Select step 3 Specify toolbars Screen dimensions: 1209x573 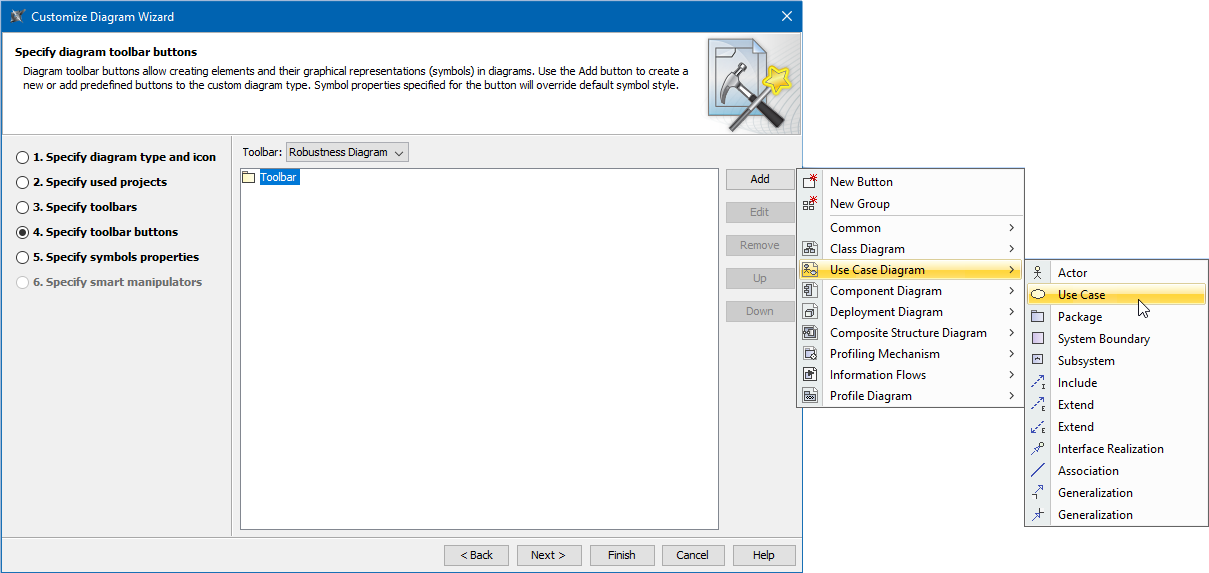77,207
